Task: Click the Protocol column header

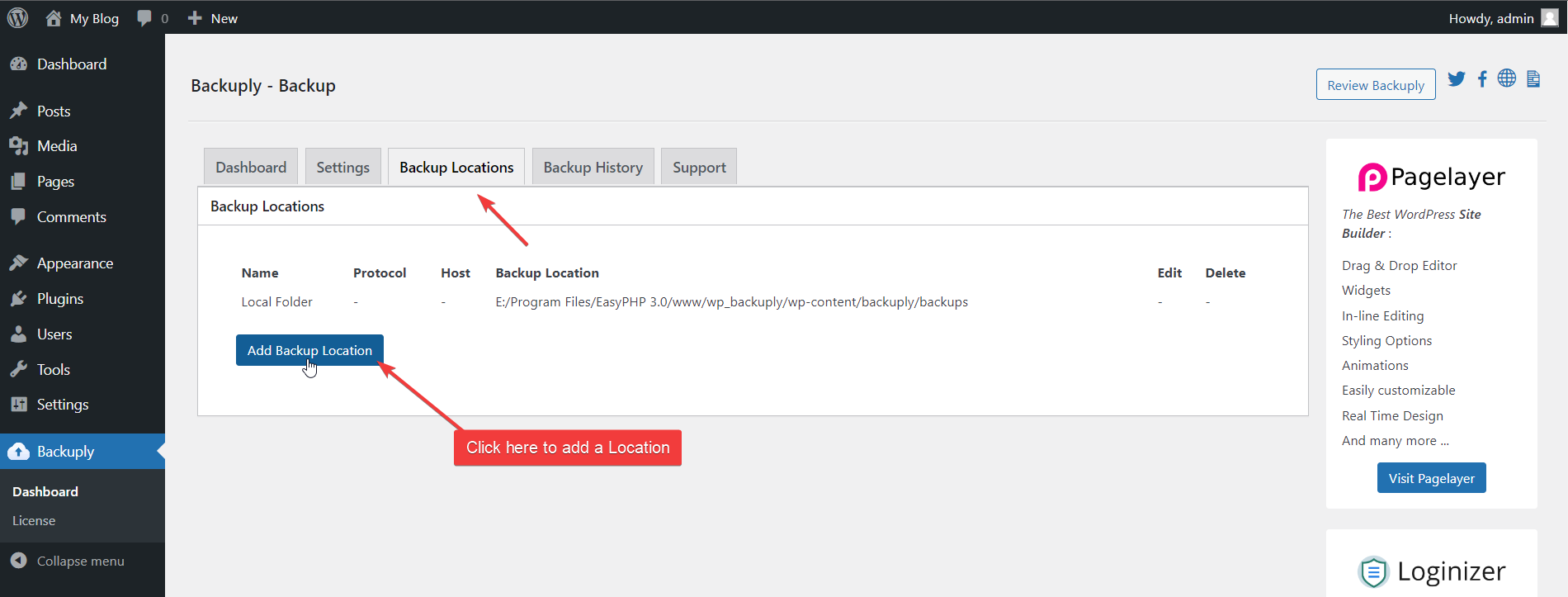Action: point(380,272)
